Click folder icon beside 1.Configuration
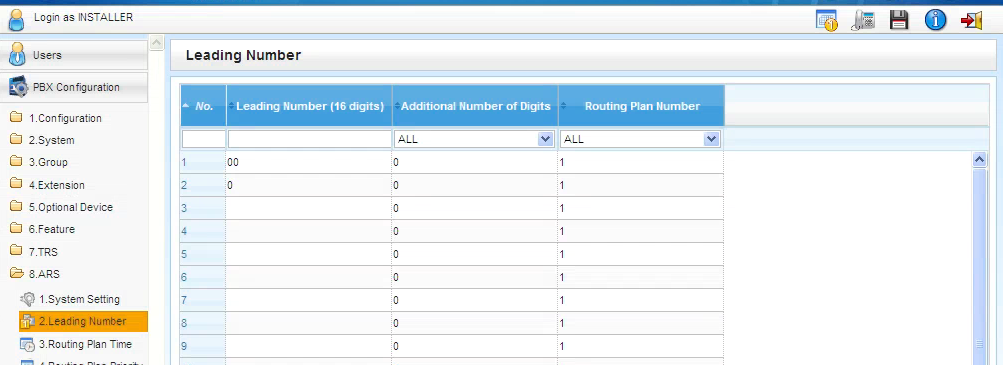The height and width of the screenshot is (365, 1003). point(16,118)
